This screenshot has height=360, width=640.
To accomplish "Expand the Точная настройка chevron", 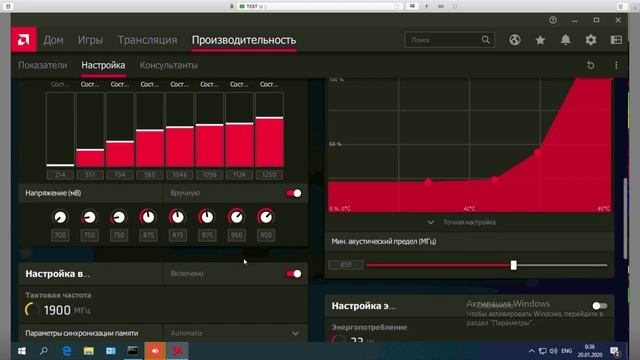I will 431,222.
